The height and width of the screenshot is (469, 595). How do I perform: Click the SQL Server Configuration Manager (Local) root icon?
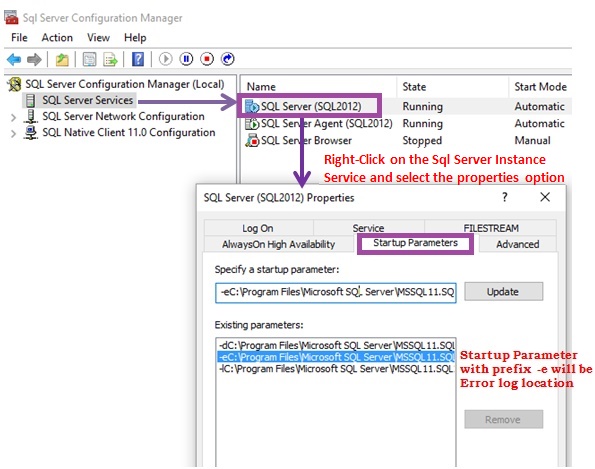[14, 84]
